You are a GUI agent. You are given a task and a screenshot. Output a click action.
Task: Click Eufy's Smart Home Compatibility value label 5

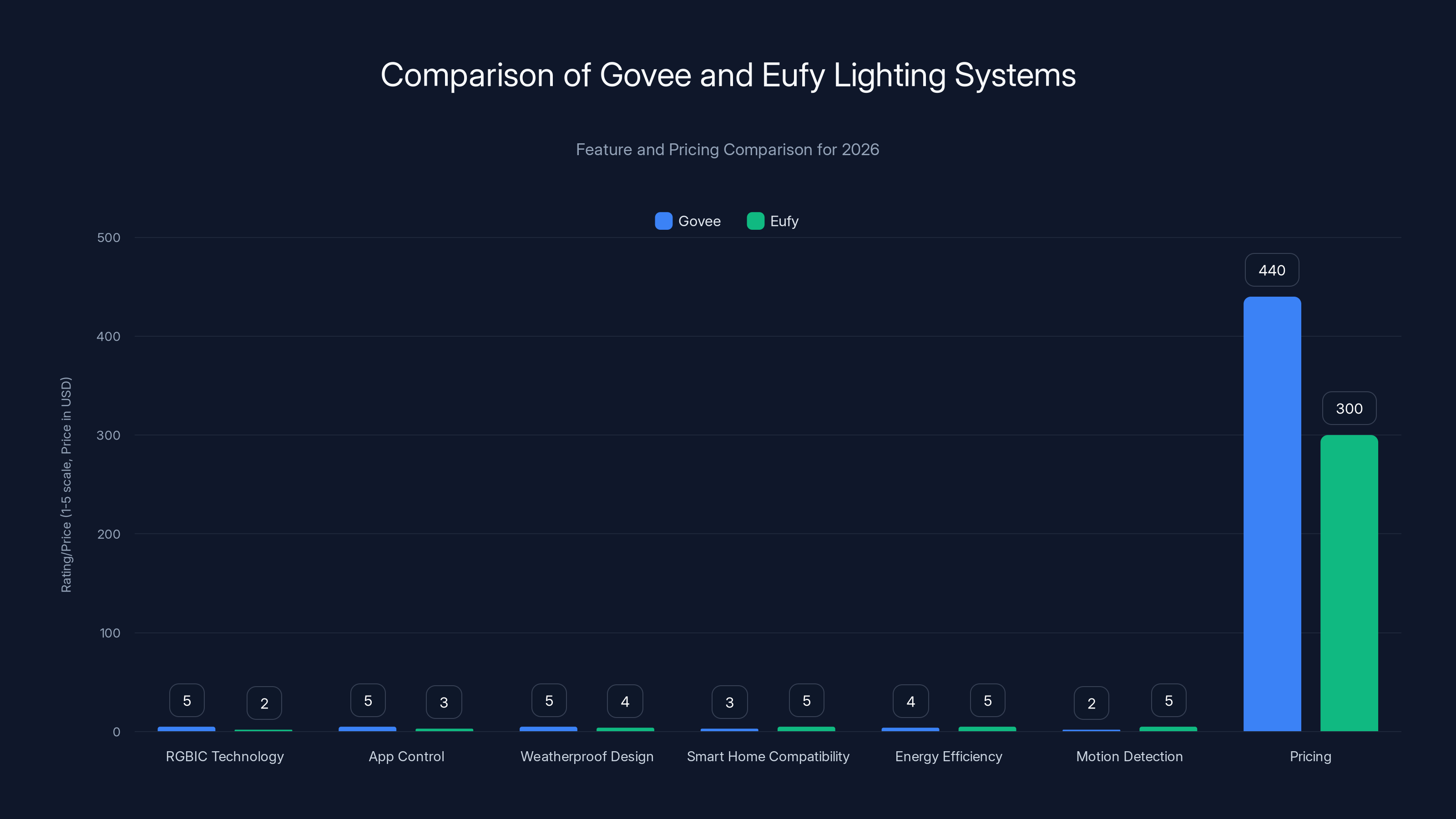pyautogui.click(x=807, y=700)
